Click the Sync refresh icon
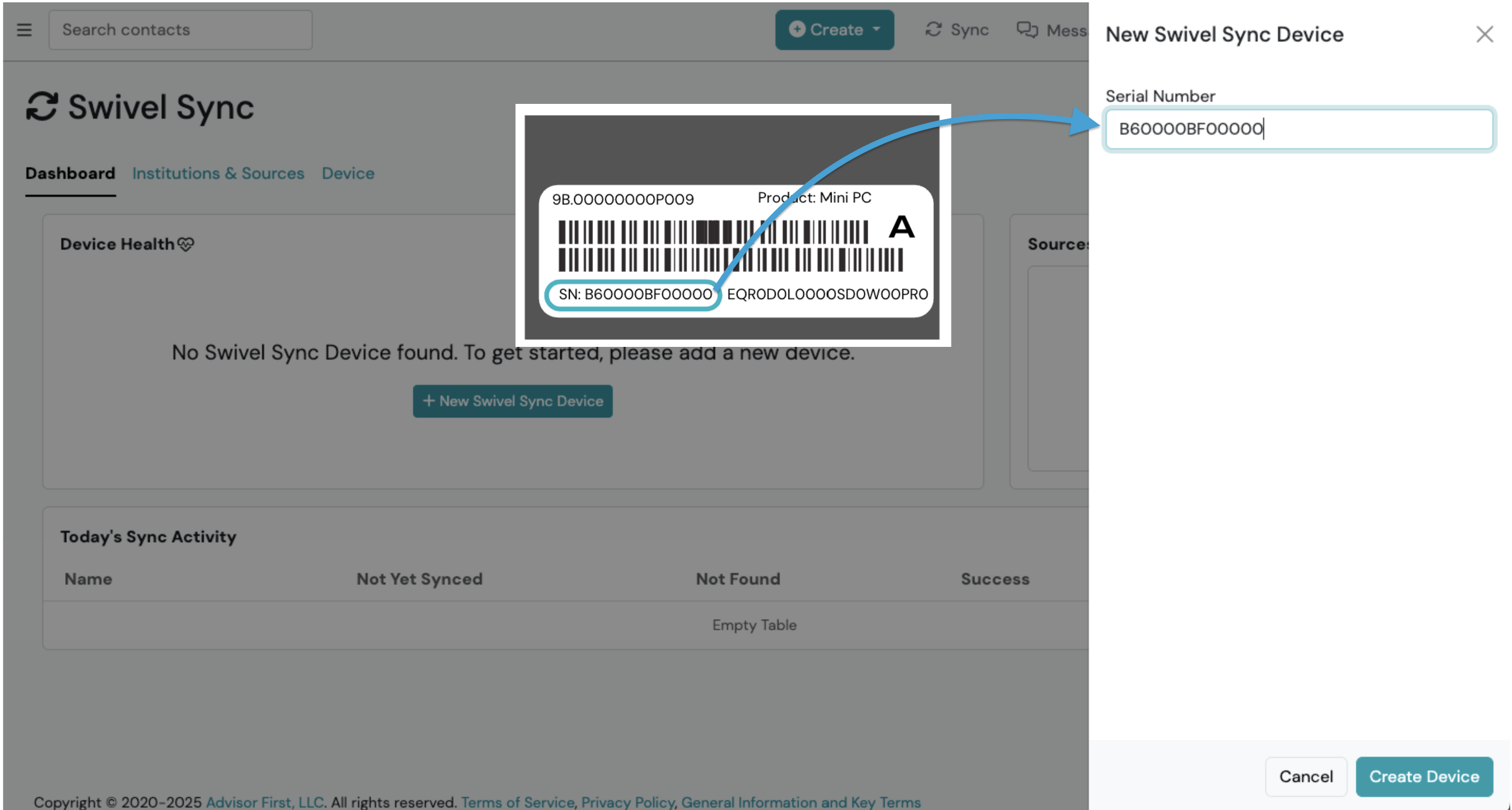This screenshot has height=810, width=1512. pyautogui.click(x=933, y=29)
